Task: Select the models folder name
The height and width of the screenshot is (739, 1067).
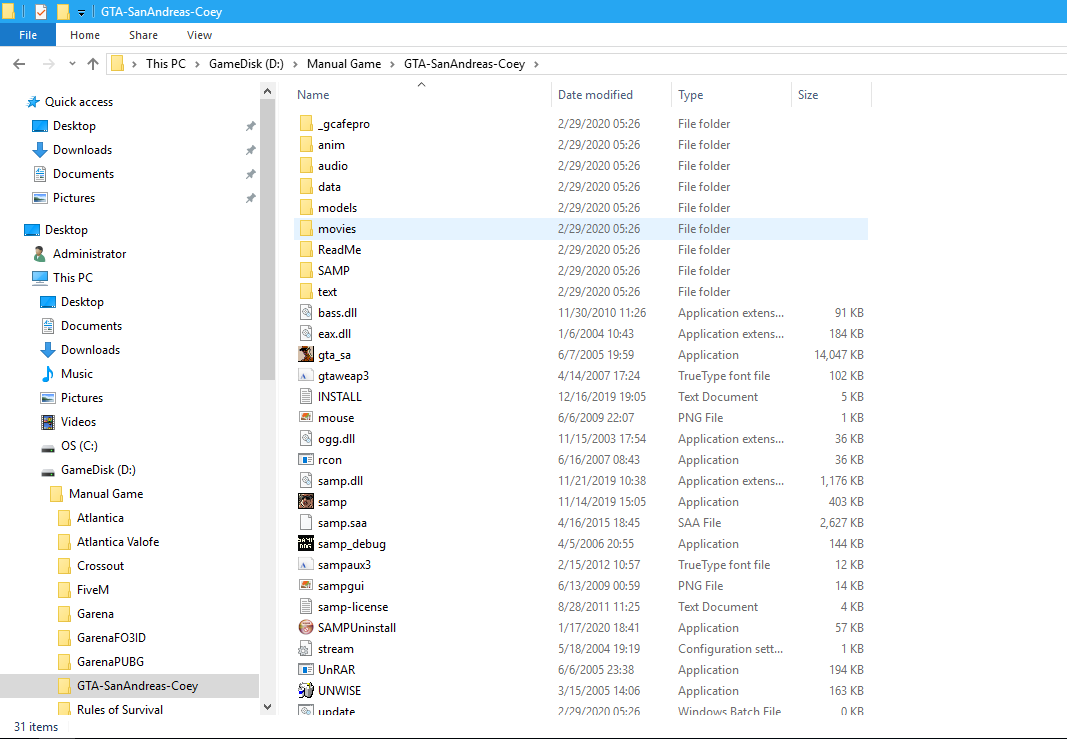Action: tap(337, 208)
